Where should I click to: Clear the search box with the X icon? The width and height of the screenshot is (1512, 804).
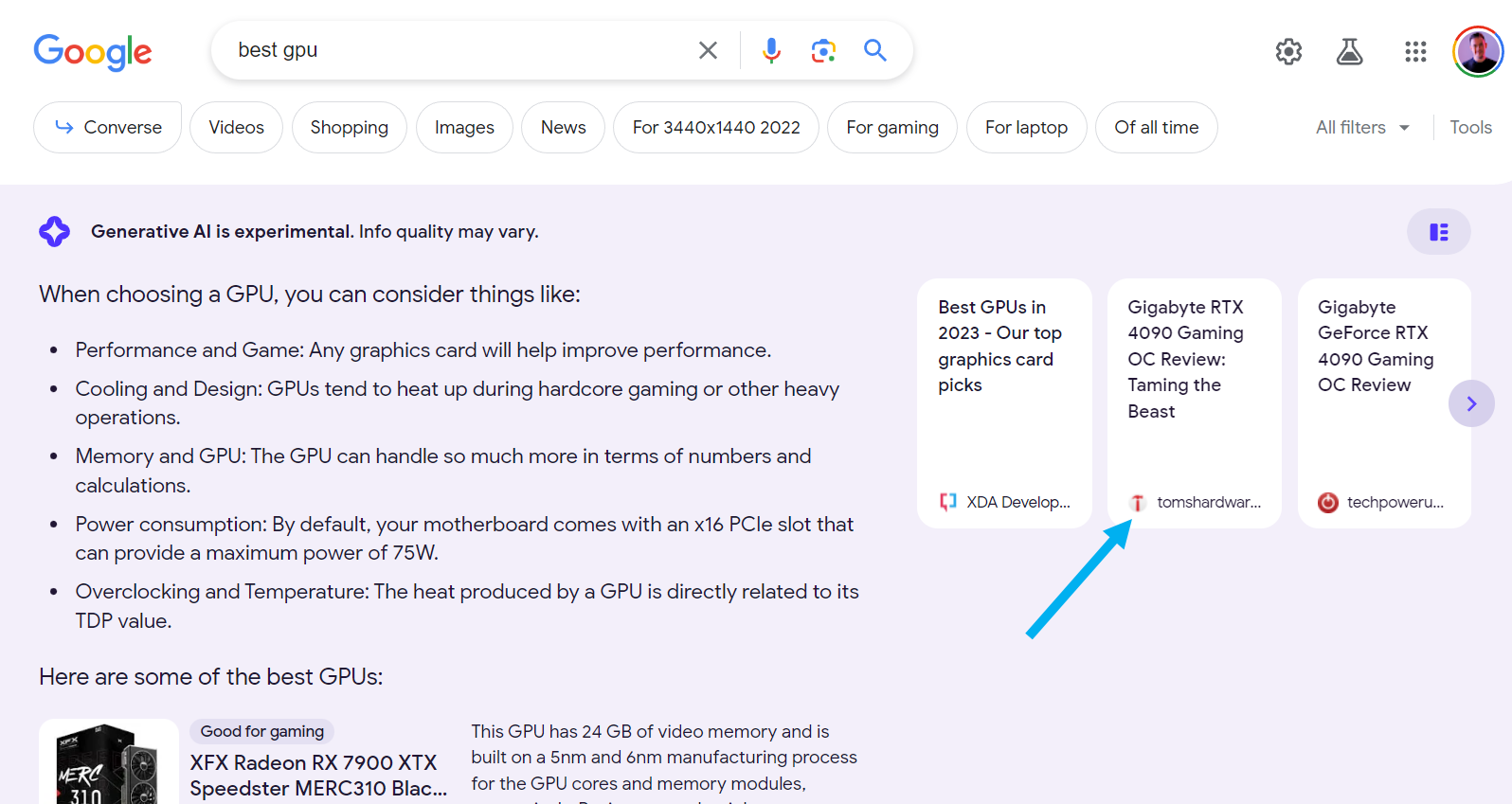[x=708, y=50]
